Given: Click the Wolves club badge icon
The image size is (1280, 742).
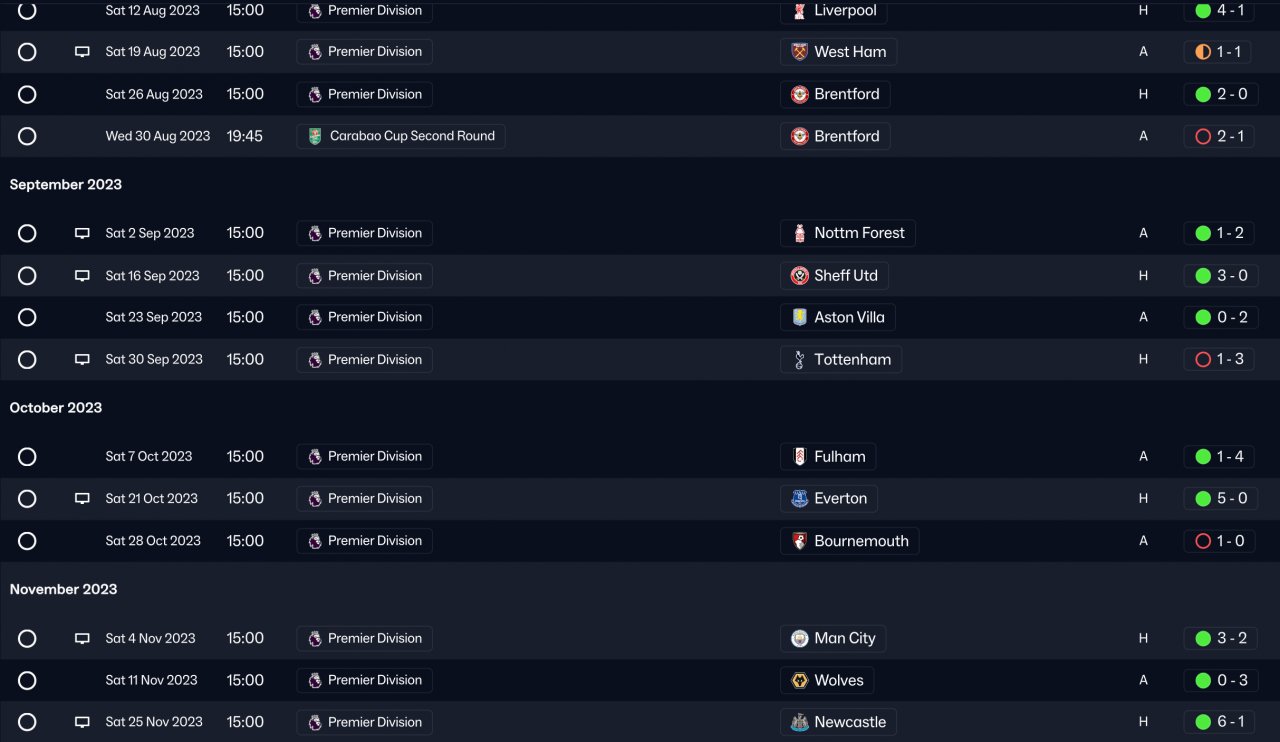Looking at the screenshot, I should [x=799, y=681].
